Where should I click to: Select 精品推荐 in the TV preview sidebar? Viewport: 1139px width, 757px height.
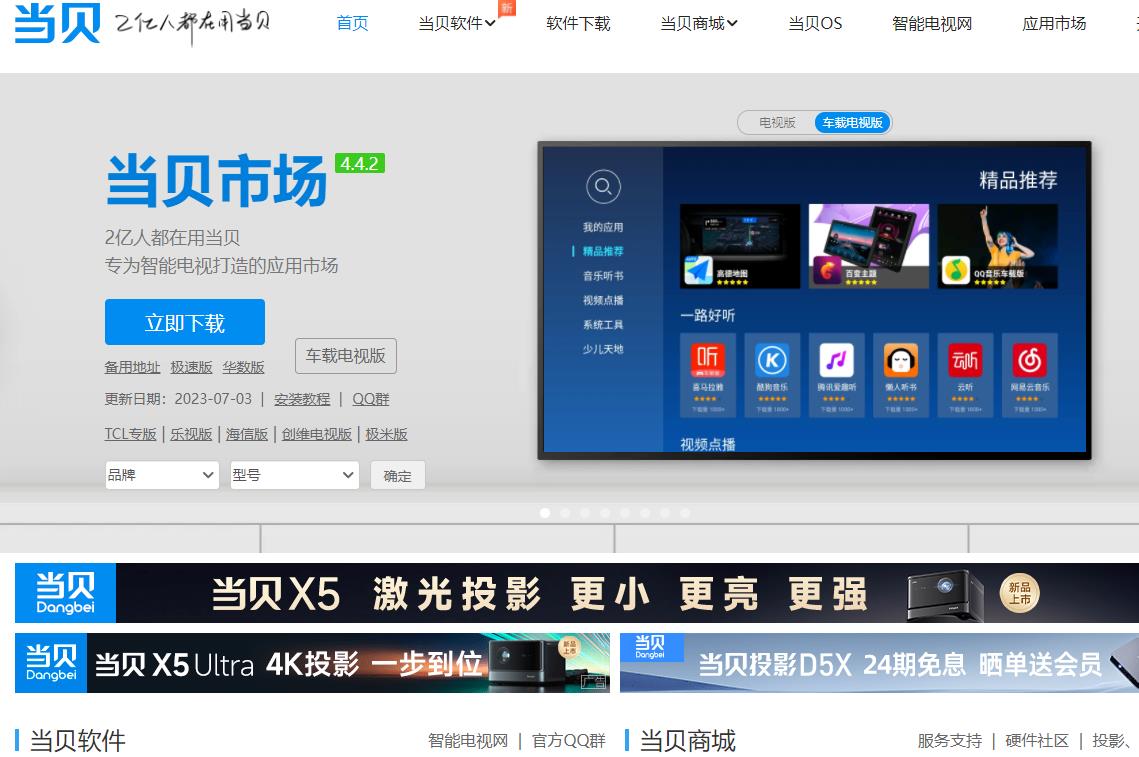coord(603,251)
